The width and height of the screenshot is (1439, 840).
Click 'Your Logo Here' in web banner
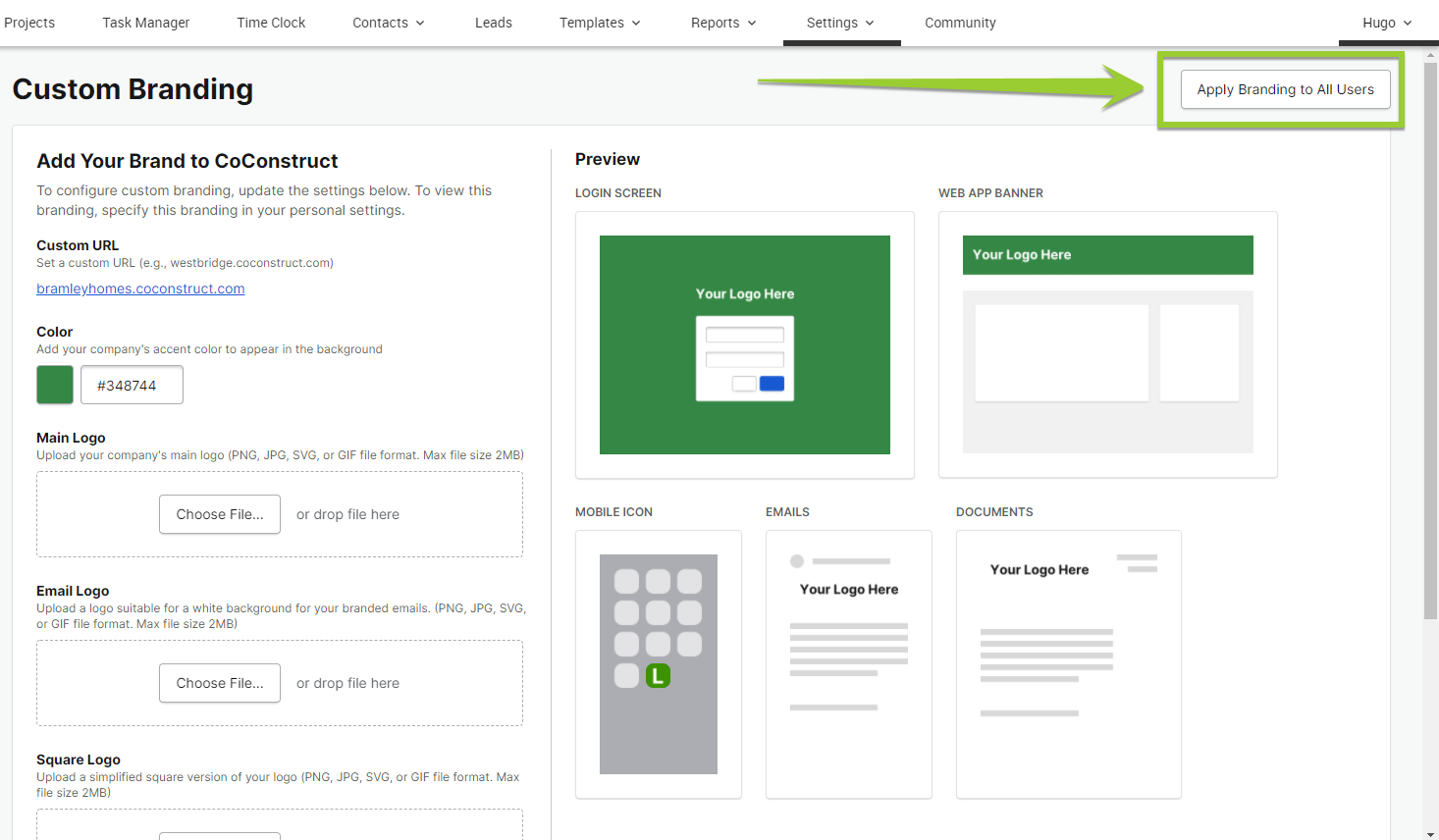coord(1022,254)
